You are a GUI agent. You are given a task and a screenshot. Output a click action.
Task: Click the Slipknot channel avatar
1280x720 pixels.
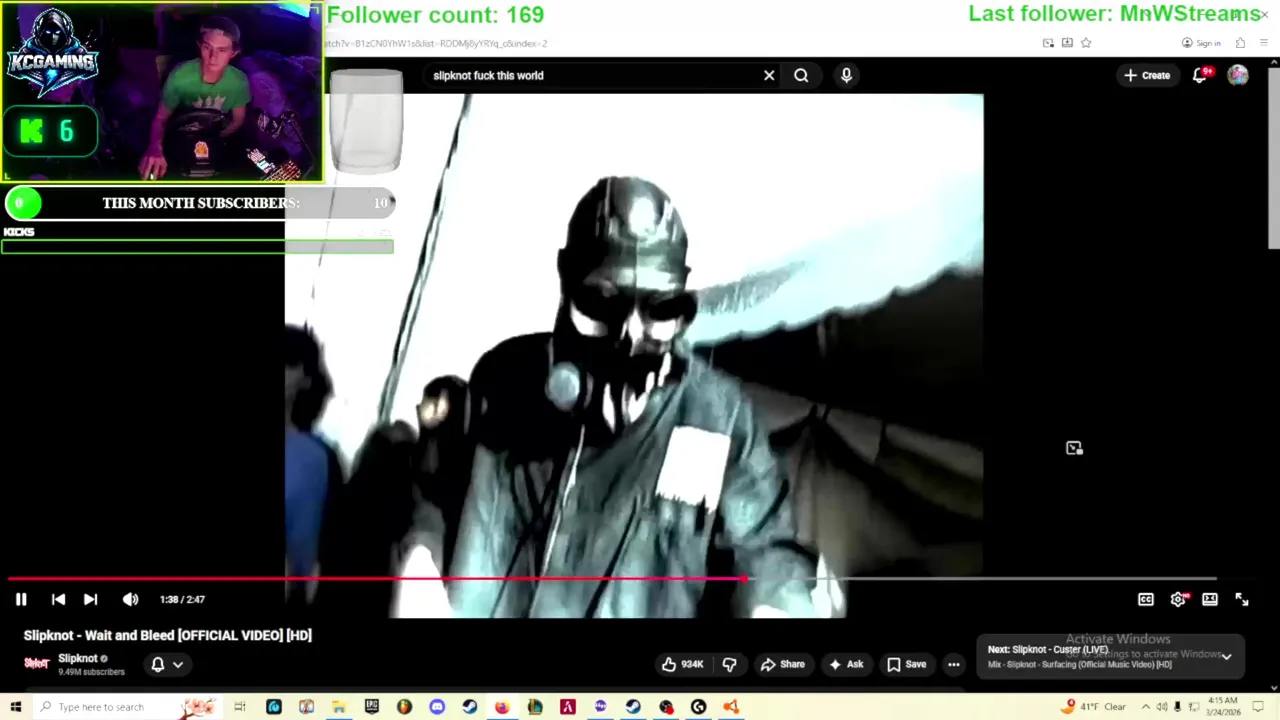click(37, 664)
